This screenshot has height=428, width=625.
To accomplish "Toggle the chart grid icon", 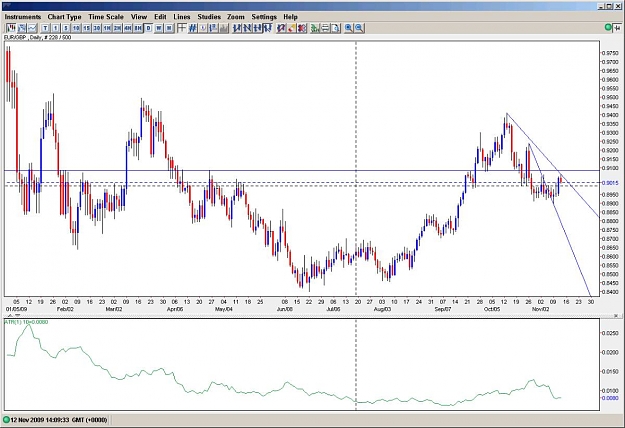I will click(192, 28).
